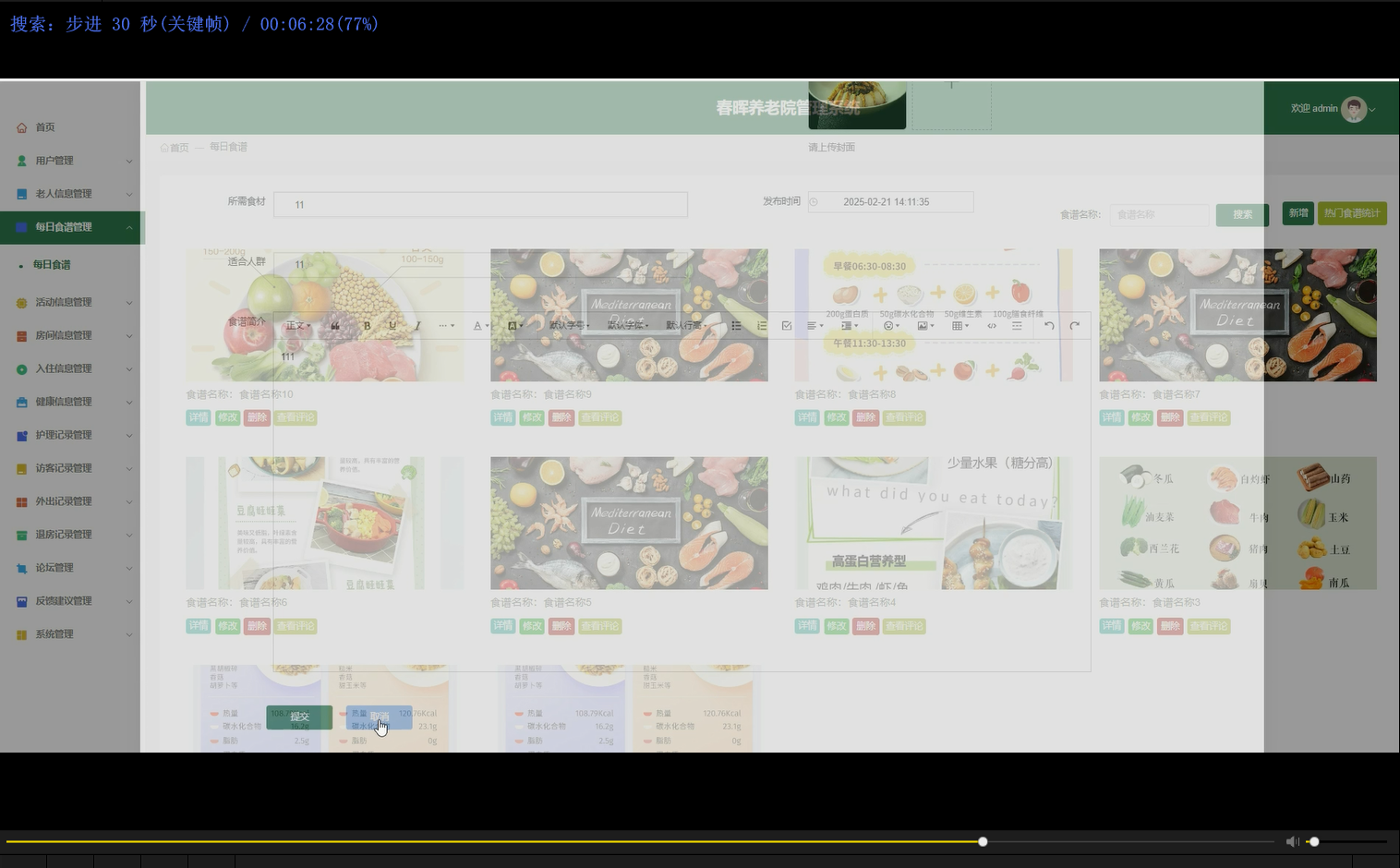Open the more formatting options ellipsis menu
The image size is (1400, 868).
coord(446,326)
